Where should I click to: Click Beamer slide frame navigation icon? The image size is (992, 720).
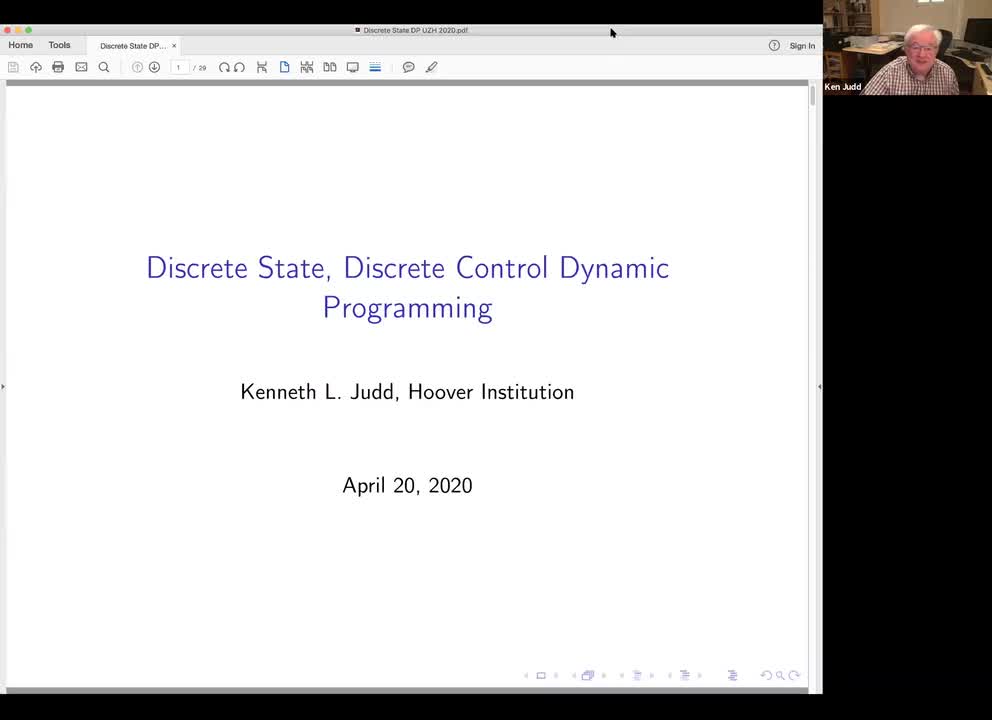541,676
